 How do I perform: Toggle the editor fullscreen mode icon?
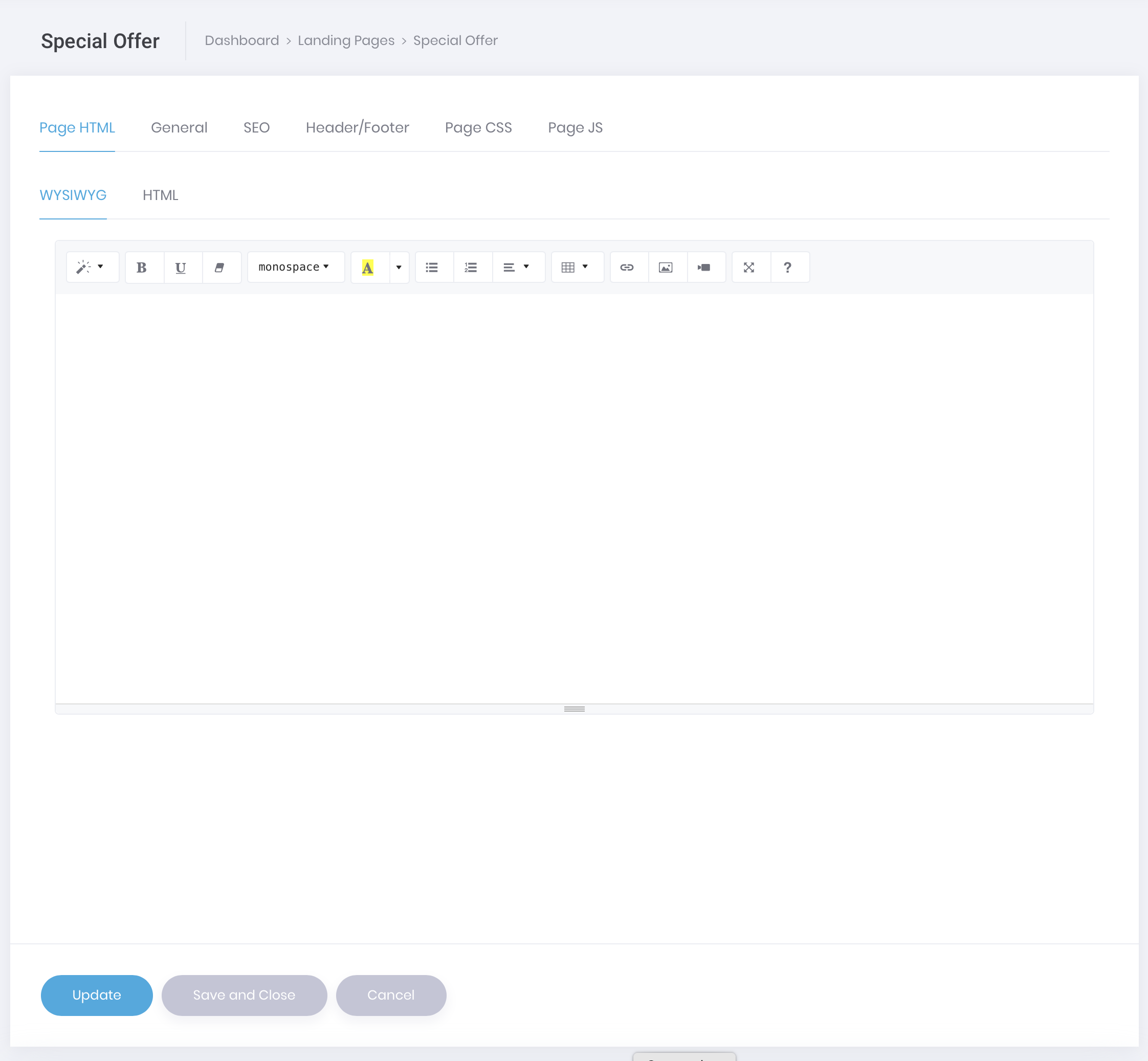pyautogui.click(x=751, y=267)
